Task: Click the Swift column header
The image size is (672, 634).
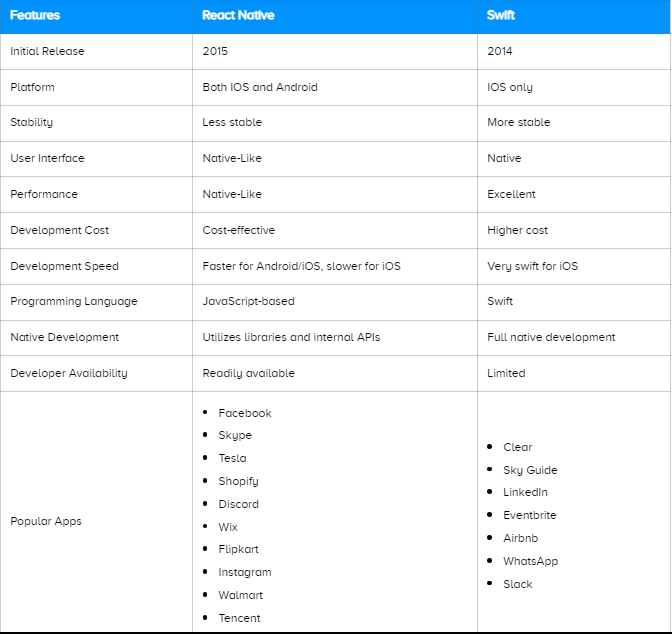Action: (x=502, y=16)
